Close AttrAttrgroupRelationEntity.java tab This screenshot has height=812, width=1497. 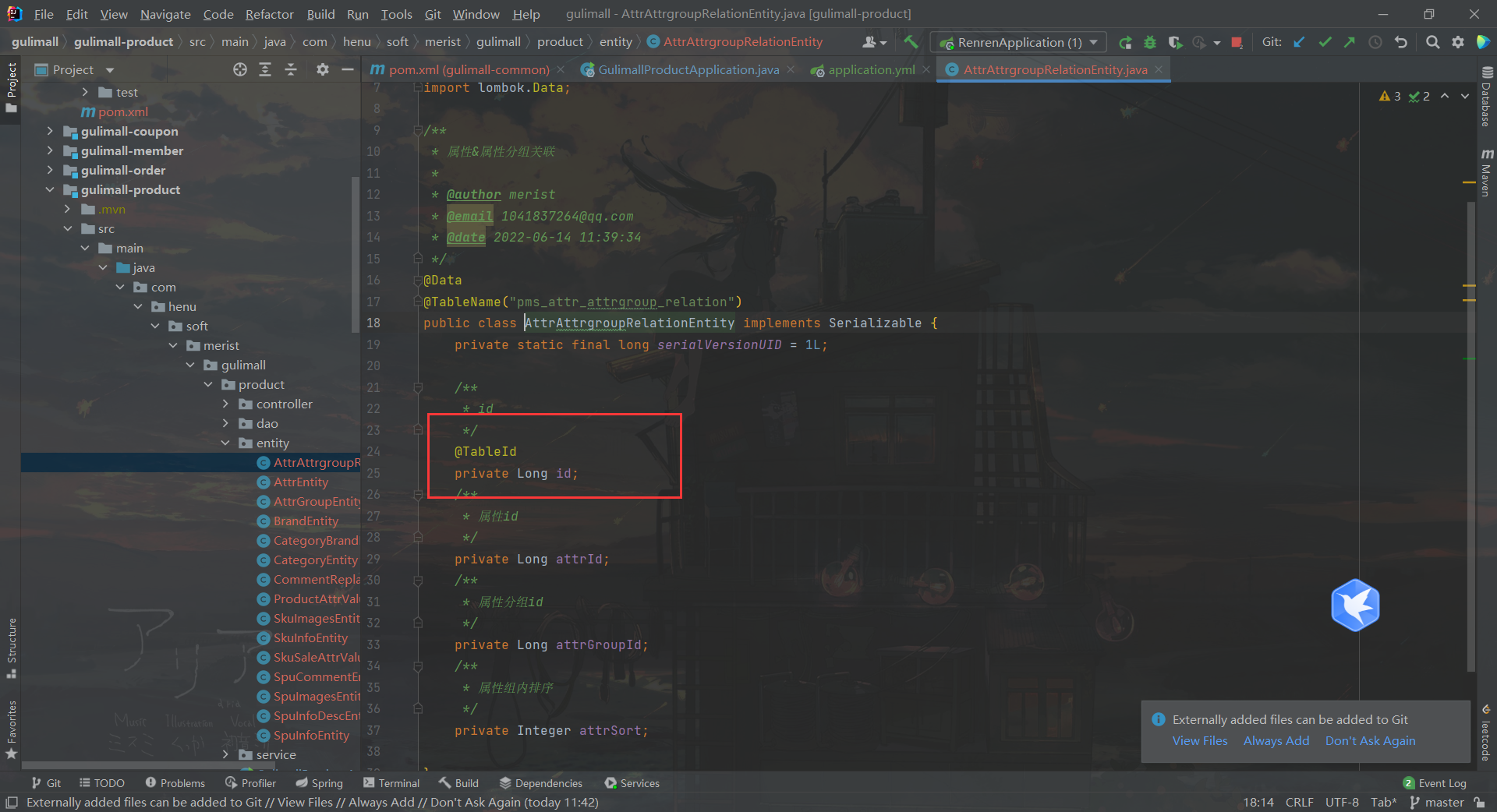tap(1159, 69)
